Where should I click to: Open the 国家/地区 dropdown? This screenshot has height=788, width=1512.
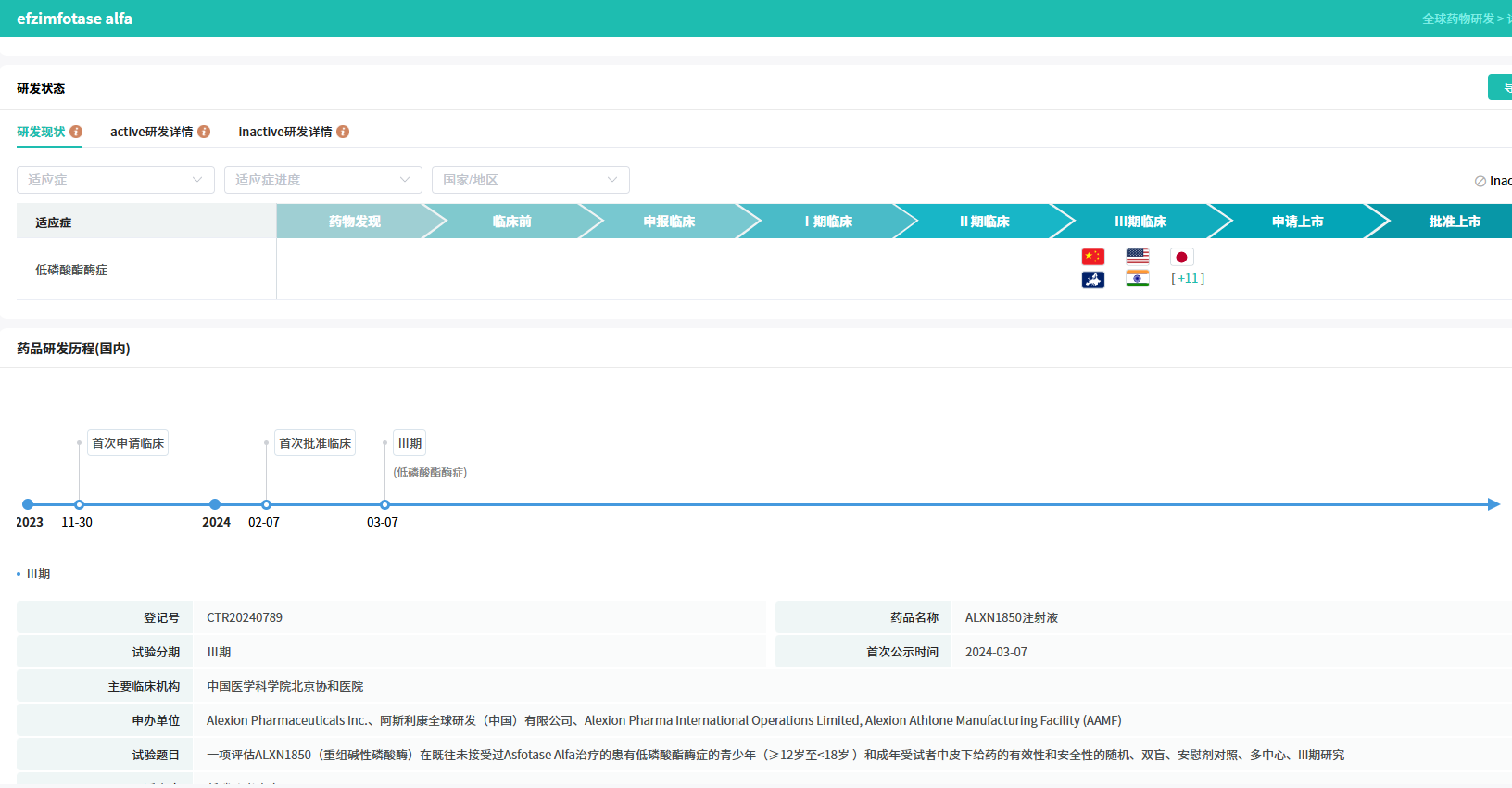click(x=530, y=180)
